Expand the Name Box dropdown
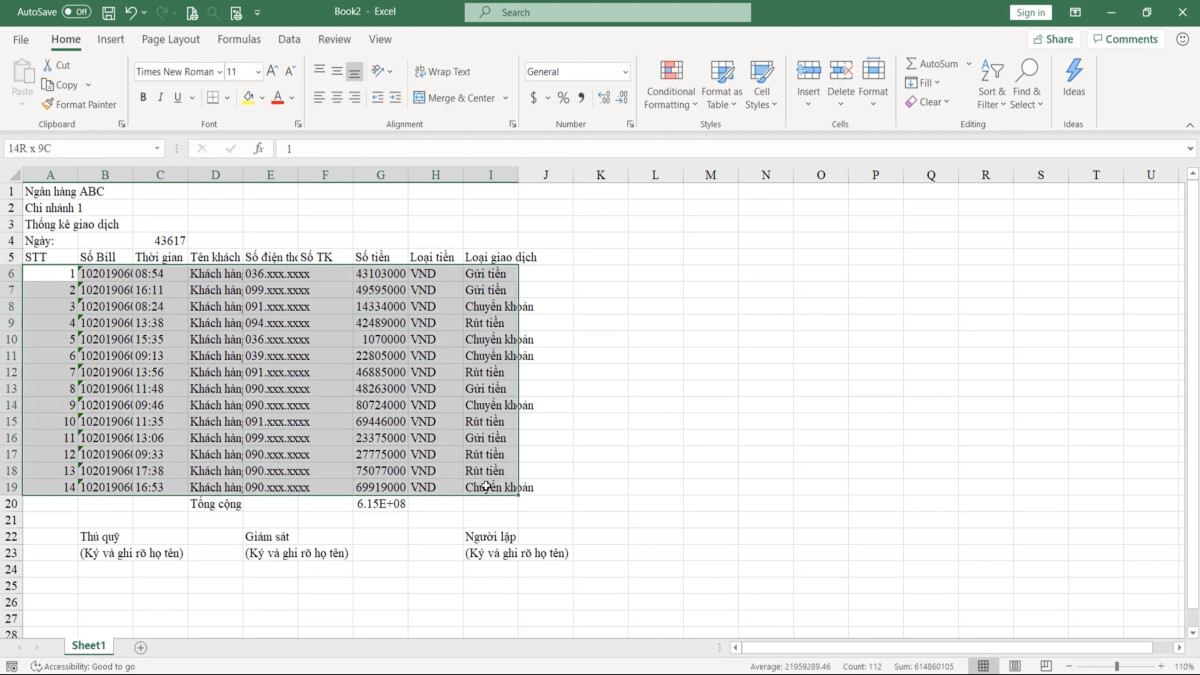Viewport: 1200px width, 675px height. [x=157, y=148]
